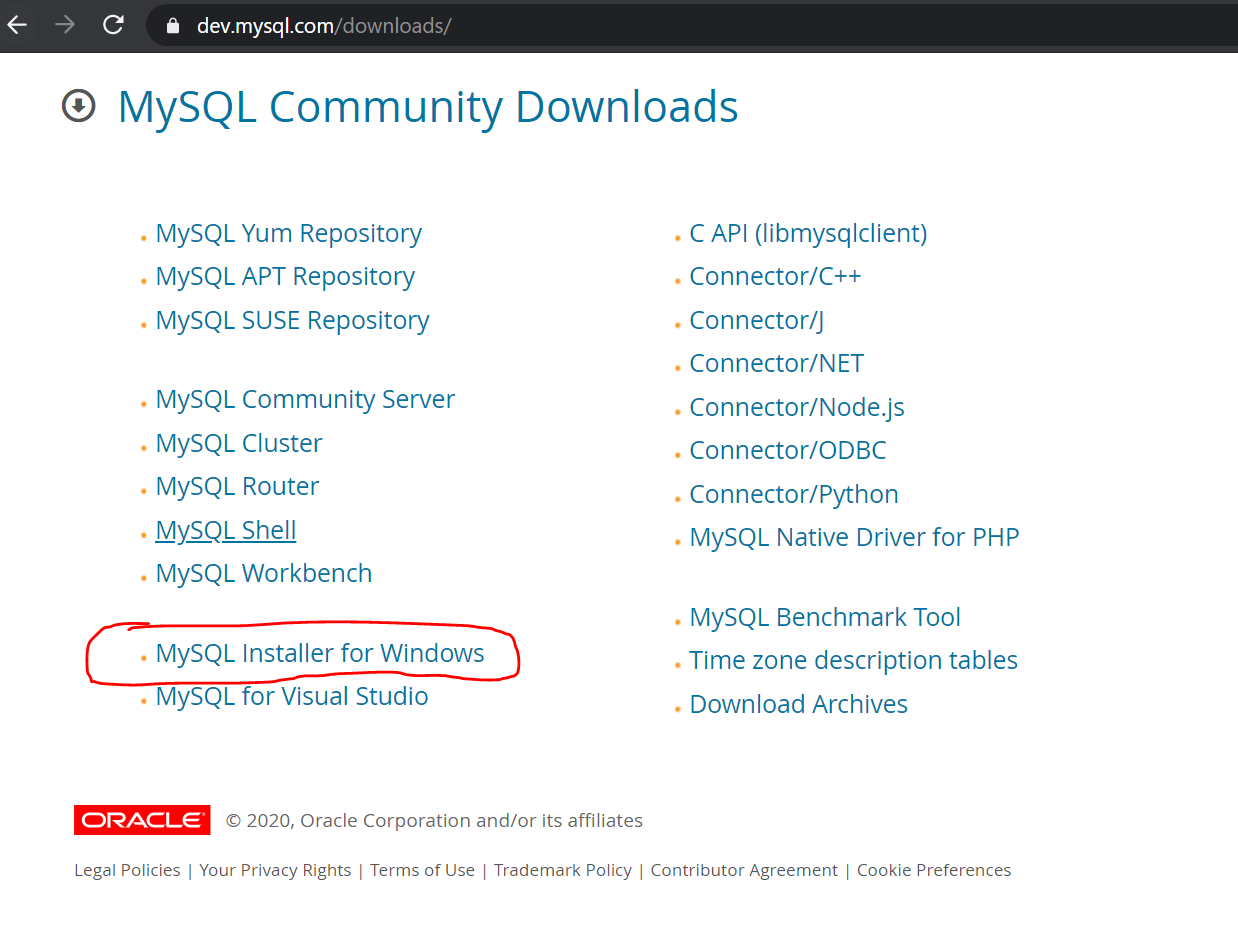Open the C API (libmysqlclient) link
Viewport: 1238px width, 928px height.
point(808,234)
